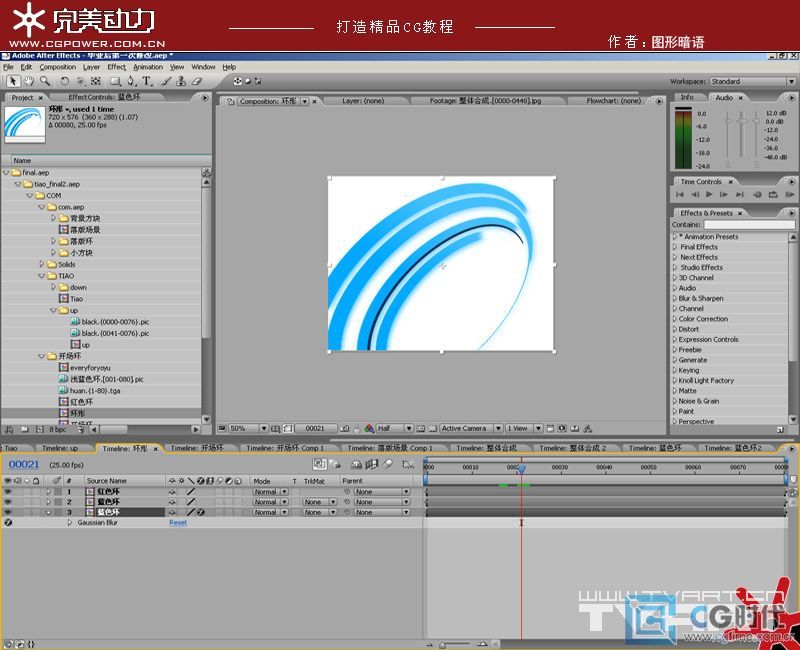Toggle quality switch for layer 1 红色环
The image size is (800, 650).
pyautogui.click(x=191, y=492)
